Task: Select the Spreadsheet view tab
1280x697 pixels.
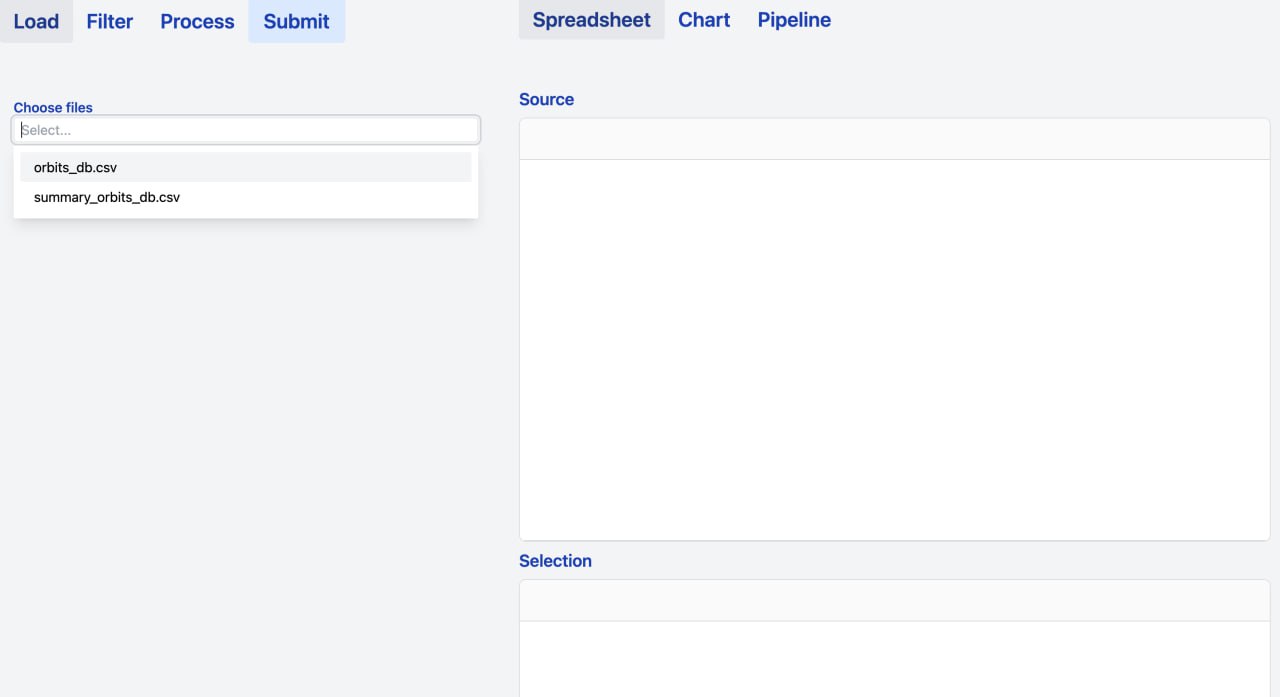Action: pos(592,20)
